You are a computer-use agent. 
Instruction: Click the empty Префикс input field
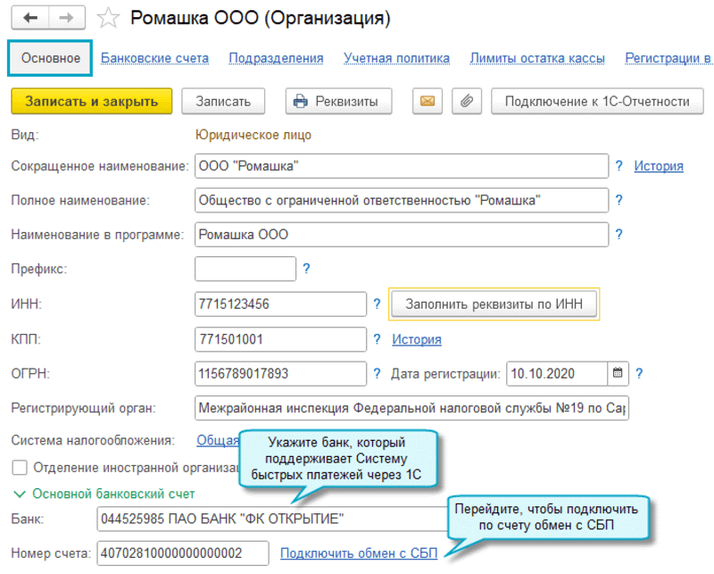[x=245, y=269]
